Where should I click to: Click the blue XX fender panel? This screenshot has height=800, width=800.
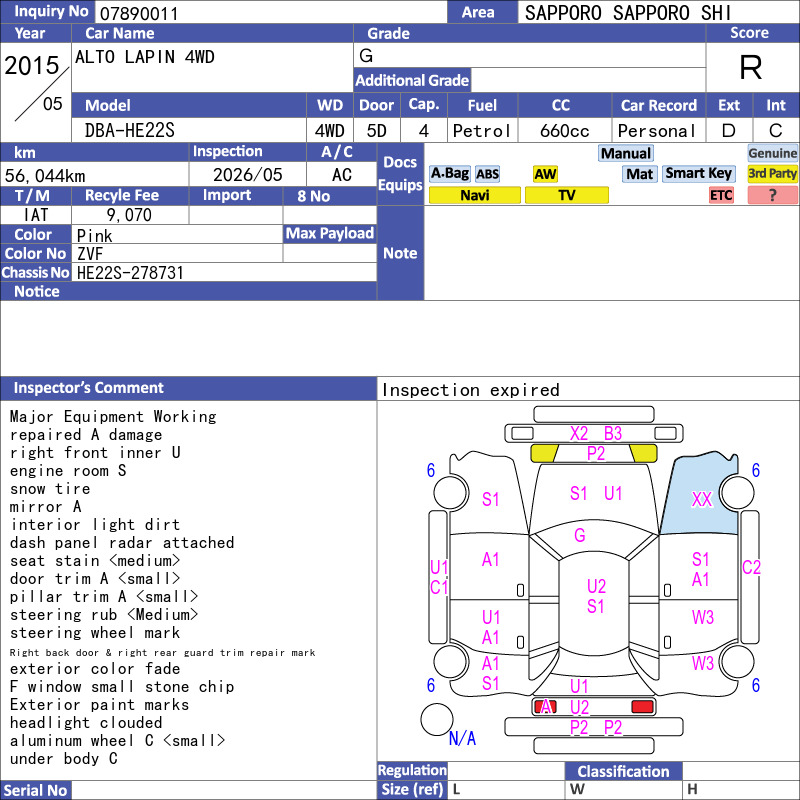(699, 497)
